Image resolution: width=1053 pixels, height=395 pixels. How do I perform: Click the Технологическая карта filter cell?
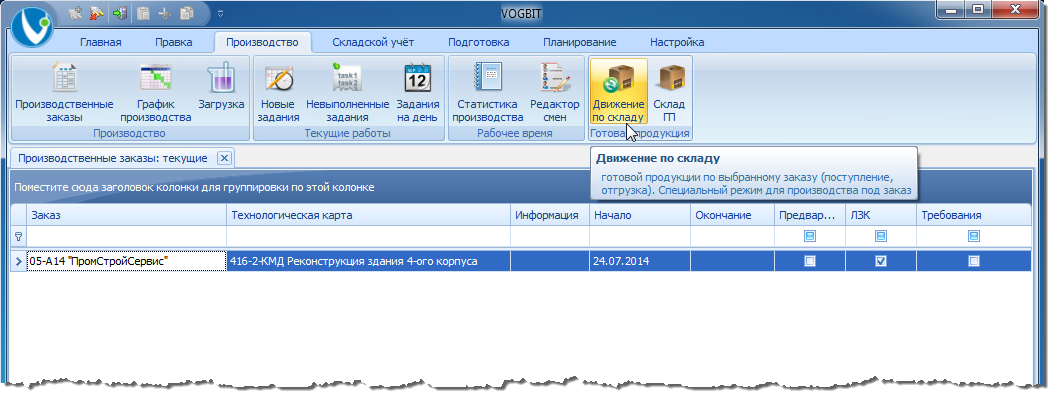[368, 236]
